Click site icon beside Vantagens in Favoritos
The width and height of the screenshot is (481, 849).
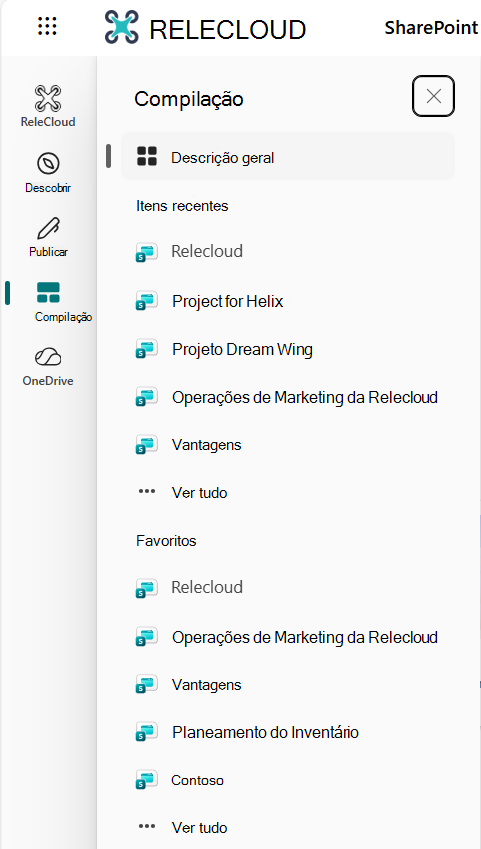point(146,684)
